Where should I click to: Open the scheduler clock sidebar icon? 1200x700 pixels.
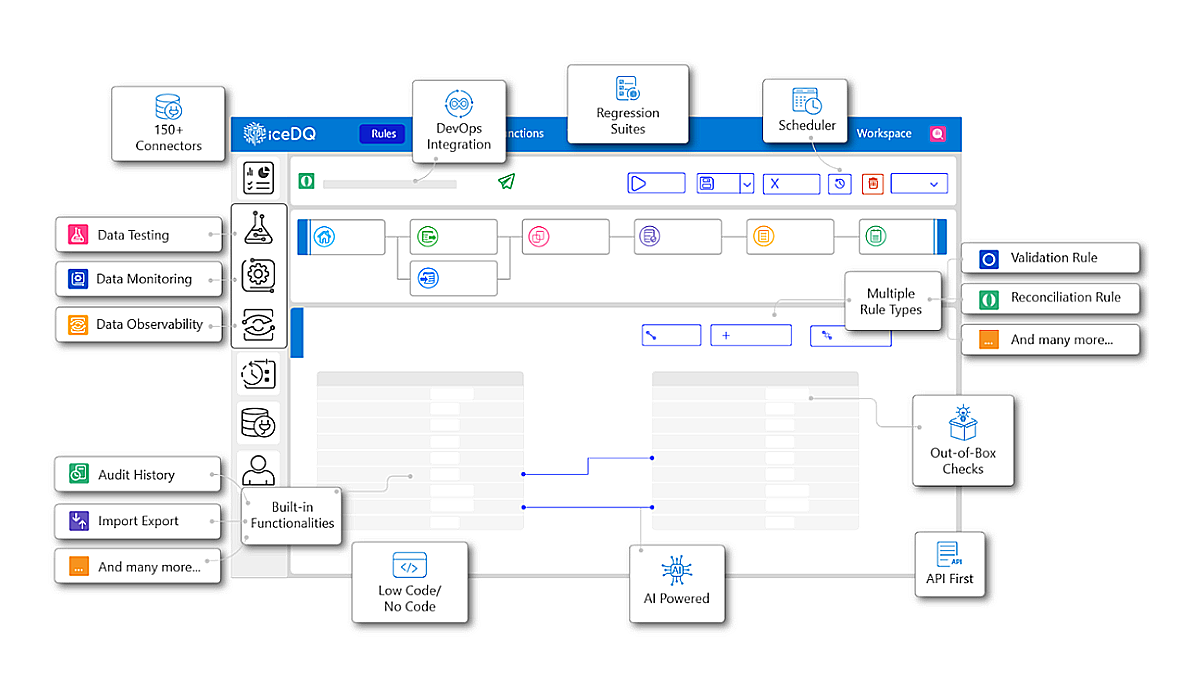pyautogui.click(x=258, y=375)
